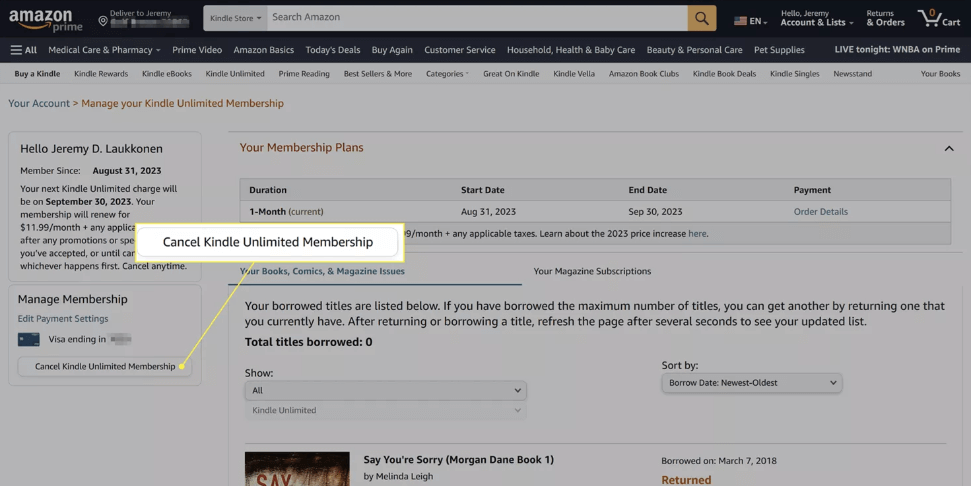The image size is (971, 486).
Task: Switch to Your Magazine Subscriptions tab
Action: [x=592, y=271]
